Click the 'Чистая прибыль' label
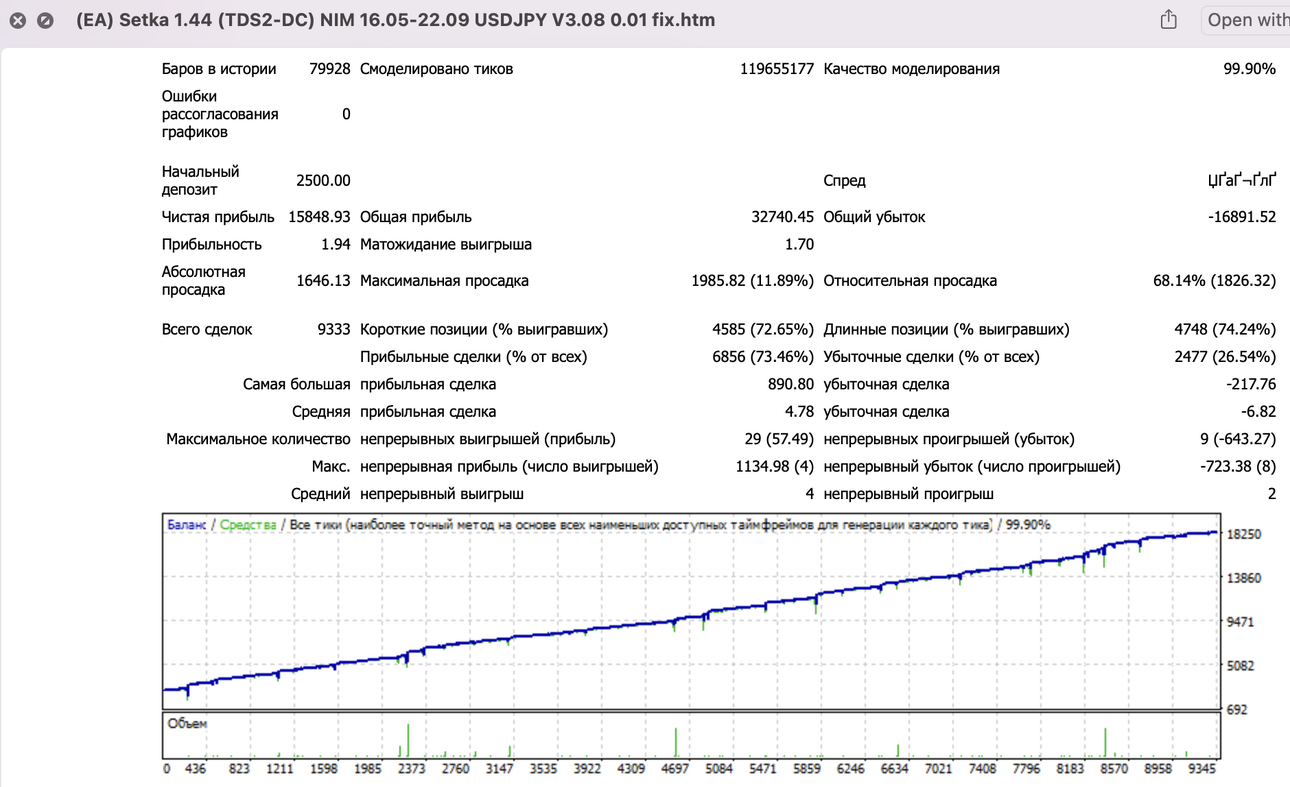Screen dimensions: 1290x787 pyautogui.click(x=218, y=217)
